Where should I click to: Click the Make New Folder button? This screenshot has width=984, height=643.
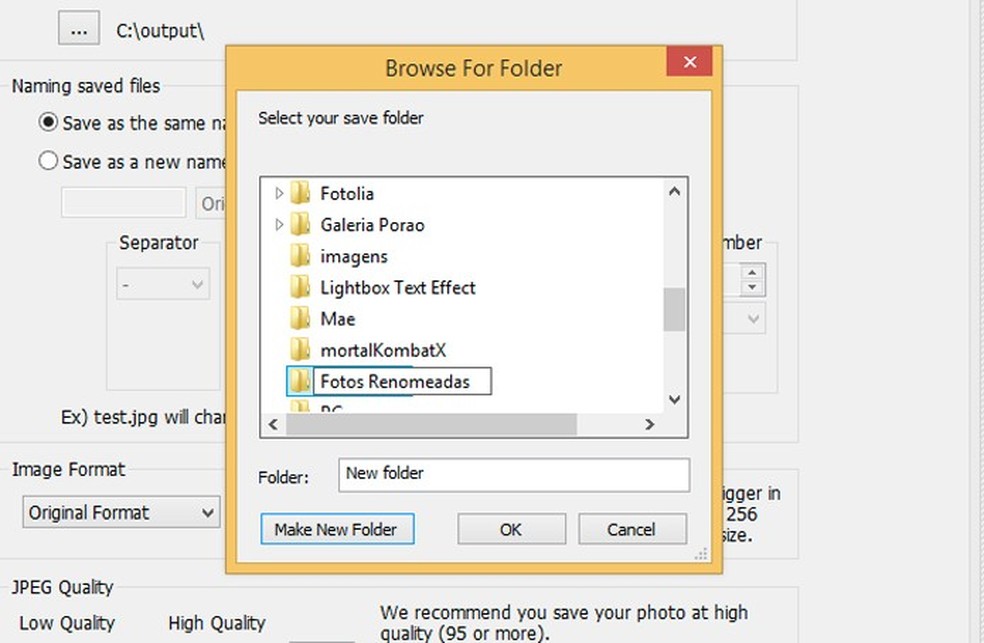pos(336,529)
